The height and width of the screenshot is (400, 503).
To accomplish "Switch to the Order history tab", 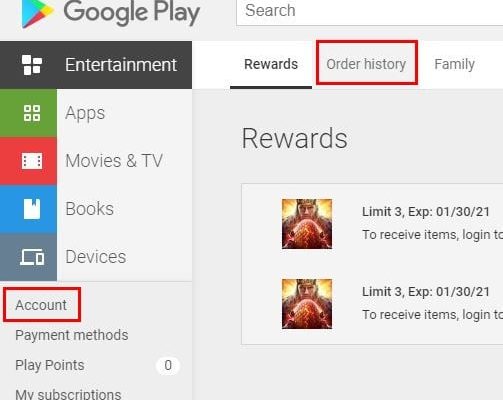I will pyautogui.click(x=366, y=64).
